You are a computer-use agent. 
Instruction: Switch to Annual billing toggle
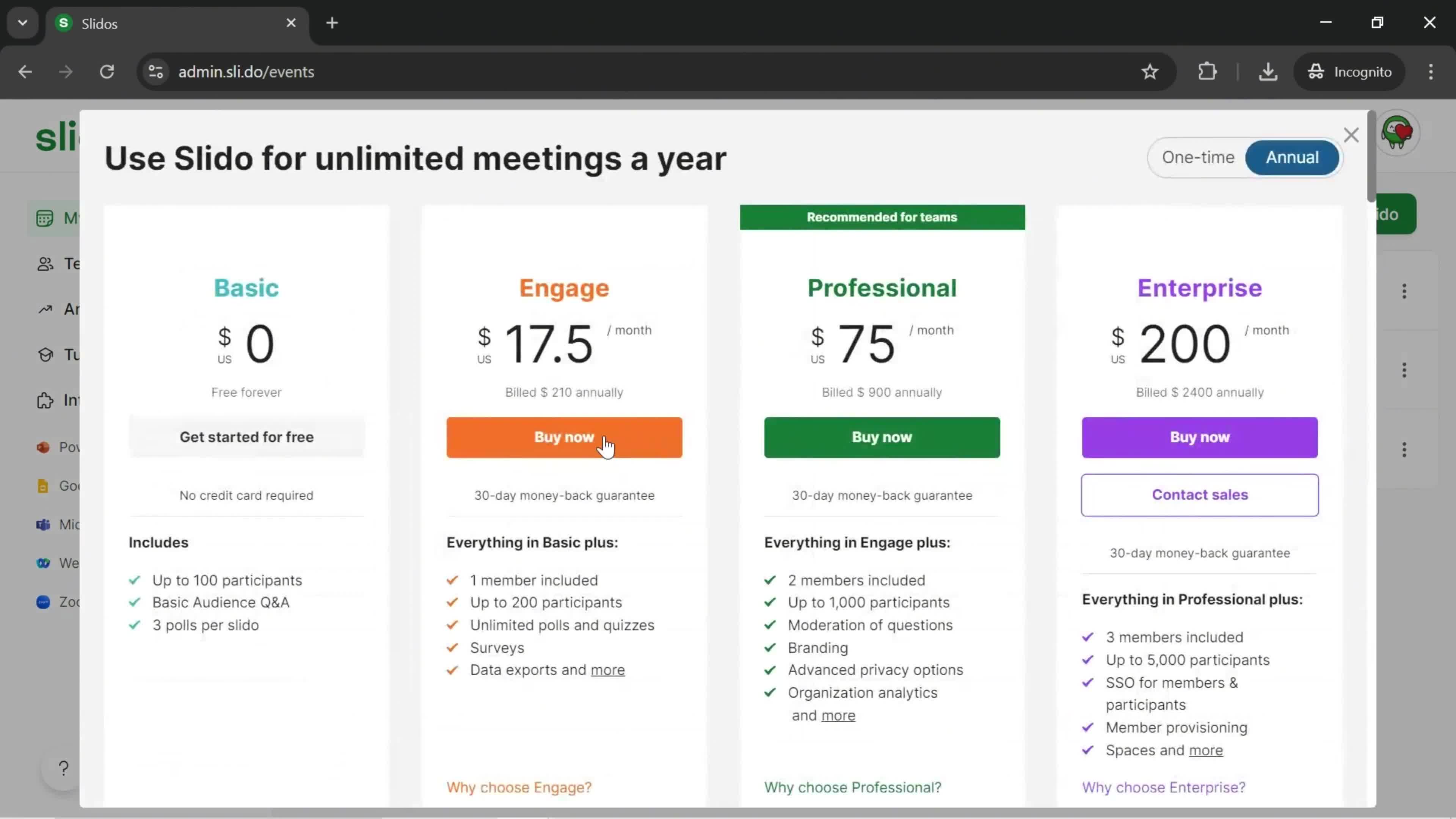[x=1292, y=157]
